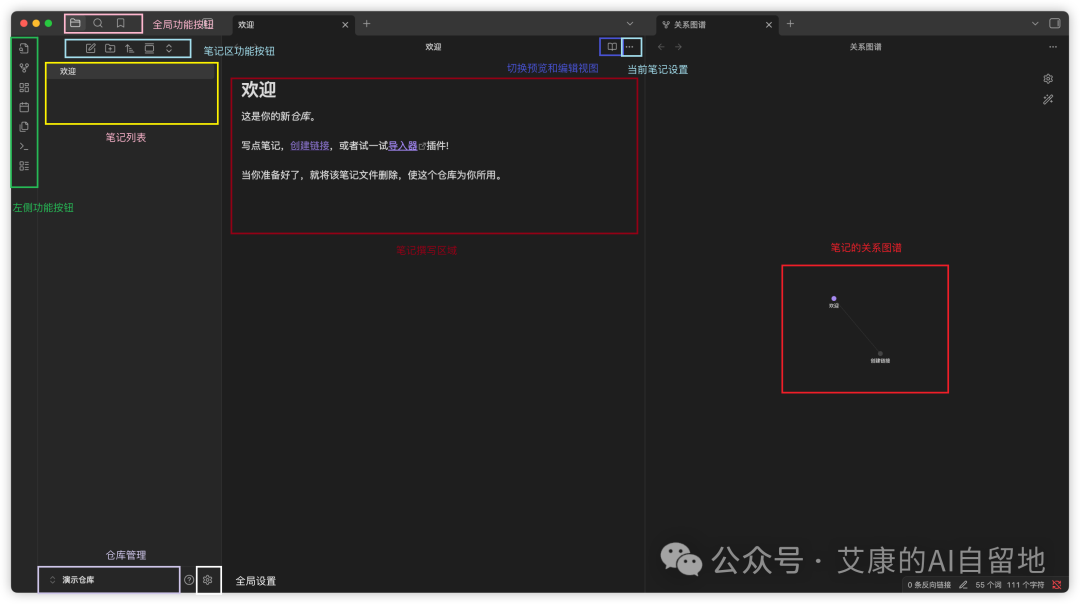1080x604 pixels.
Task: Open the search magnifier in the sidebar header
Action: tap(98, 23)
